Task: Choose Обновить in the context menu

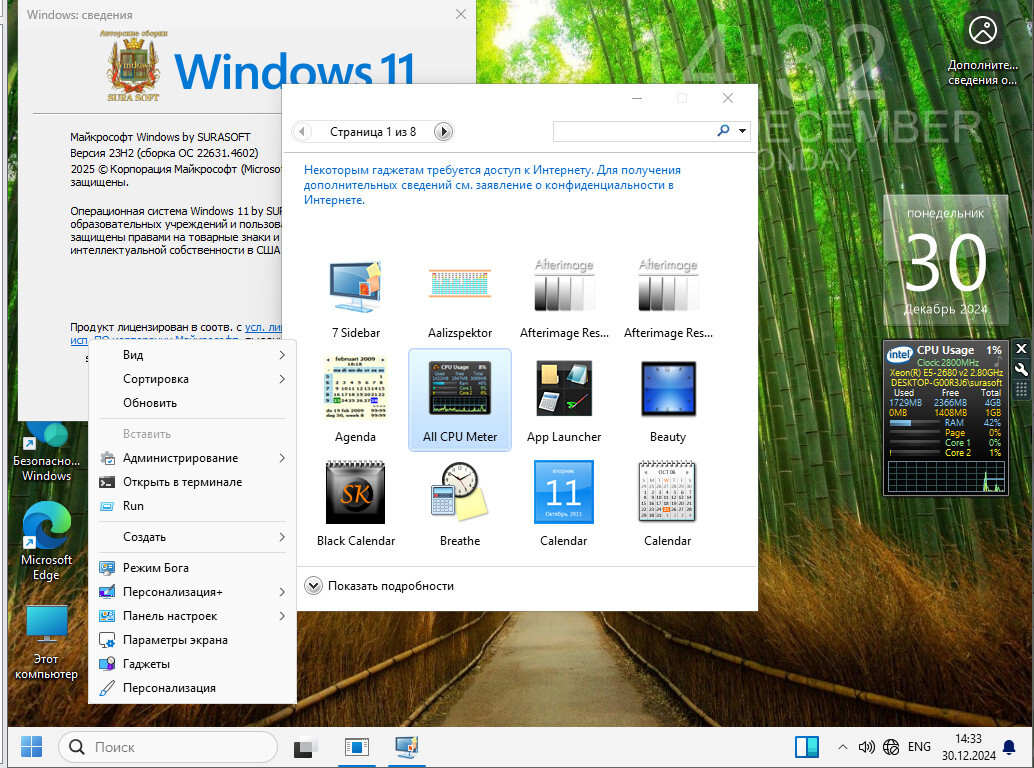Action: point(193,403)
